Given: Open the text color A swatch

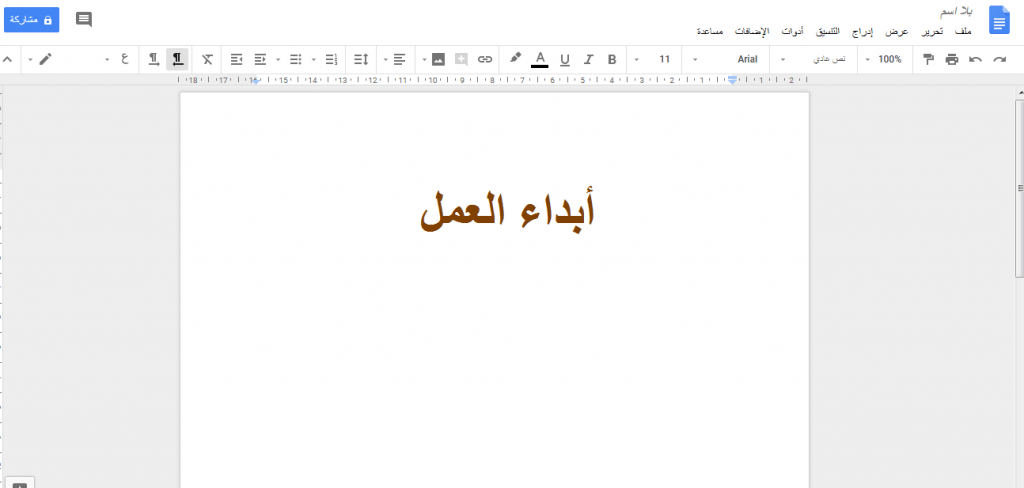Looking at the screenshot, I should [539, 59].
